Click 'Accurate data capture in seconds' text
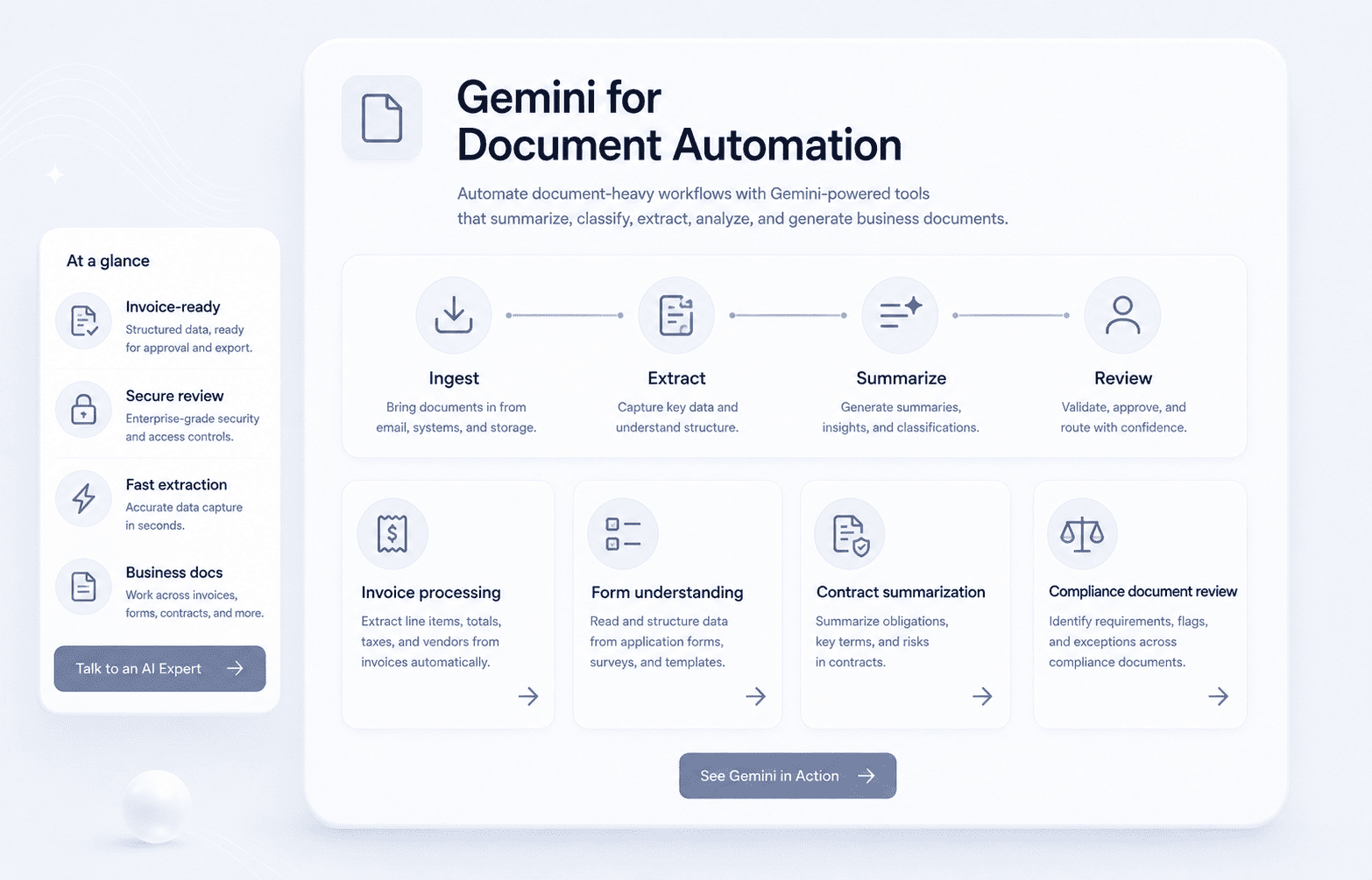Viewport: 1372px width, 880px height. click(x=184, y=517)
